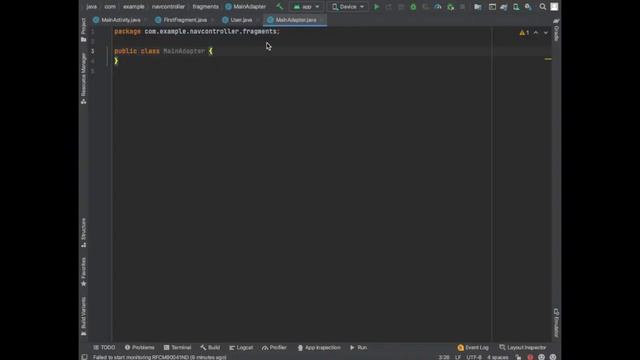Open the AVD Manager device icon
Screen dimensions: 640x360
point(516,7)
